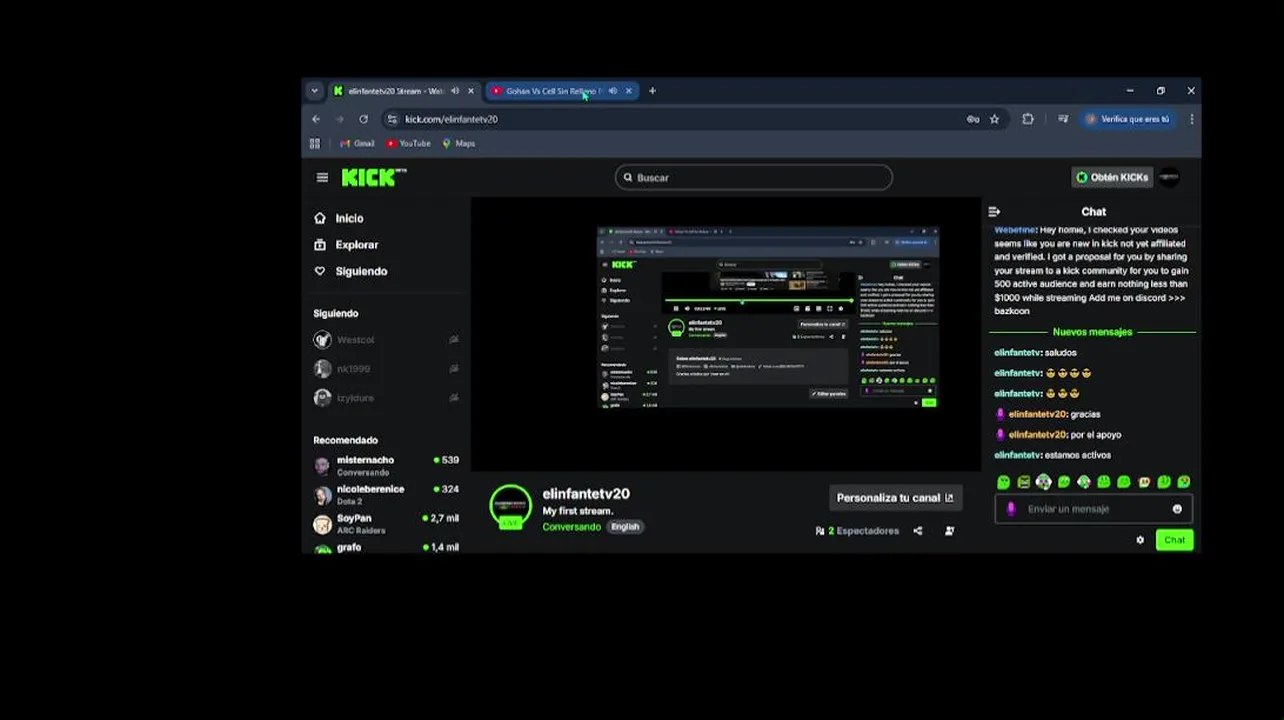Open Chrome three-dot menu
The width and height of the screenshot is (1284, 720).
tap(1191, 119)
